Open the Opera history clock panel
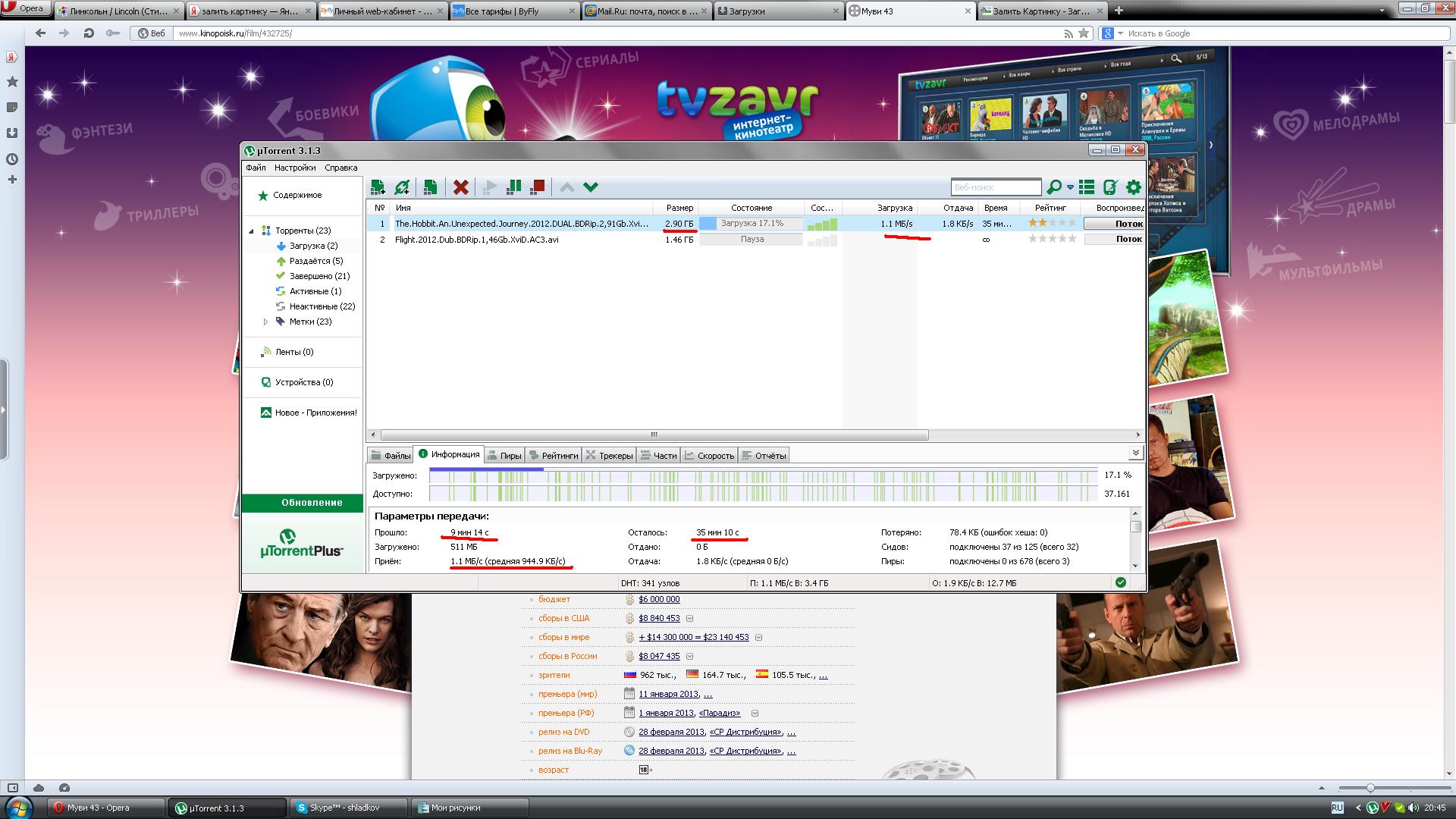1456x819 pixels. pos(12,159)
